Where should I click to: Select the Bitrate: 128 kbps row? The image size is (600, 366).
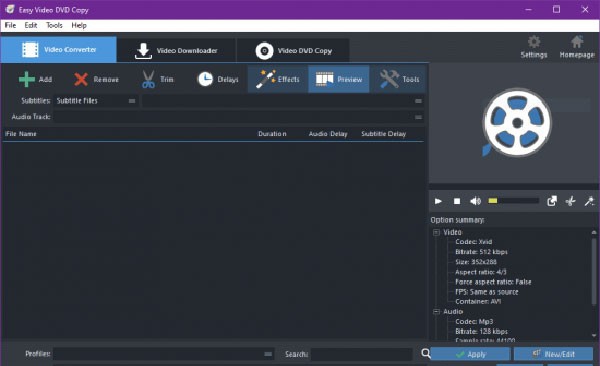point(481,332)
